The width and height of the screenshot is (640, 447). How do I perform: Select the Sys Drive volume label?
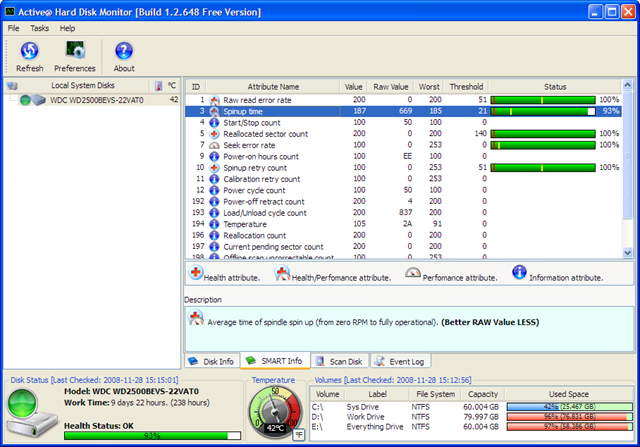(x=362, y=407)
